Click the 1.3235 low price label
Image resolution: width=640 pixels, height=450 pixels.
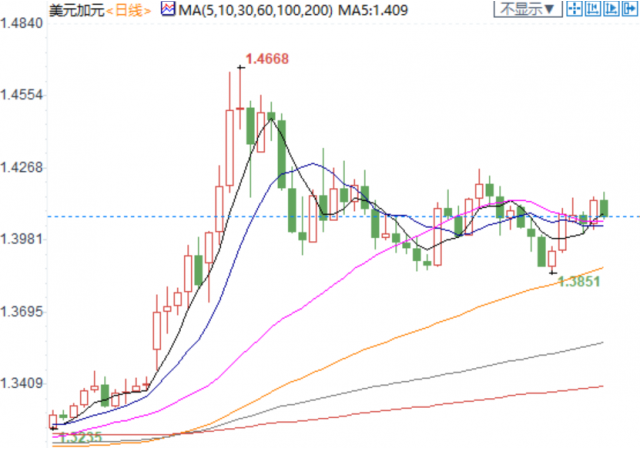pyautogui.click(x=80, y=437)
